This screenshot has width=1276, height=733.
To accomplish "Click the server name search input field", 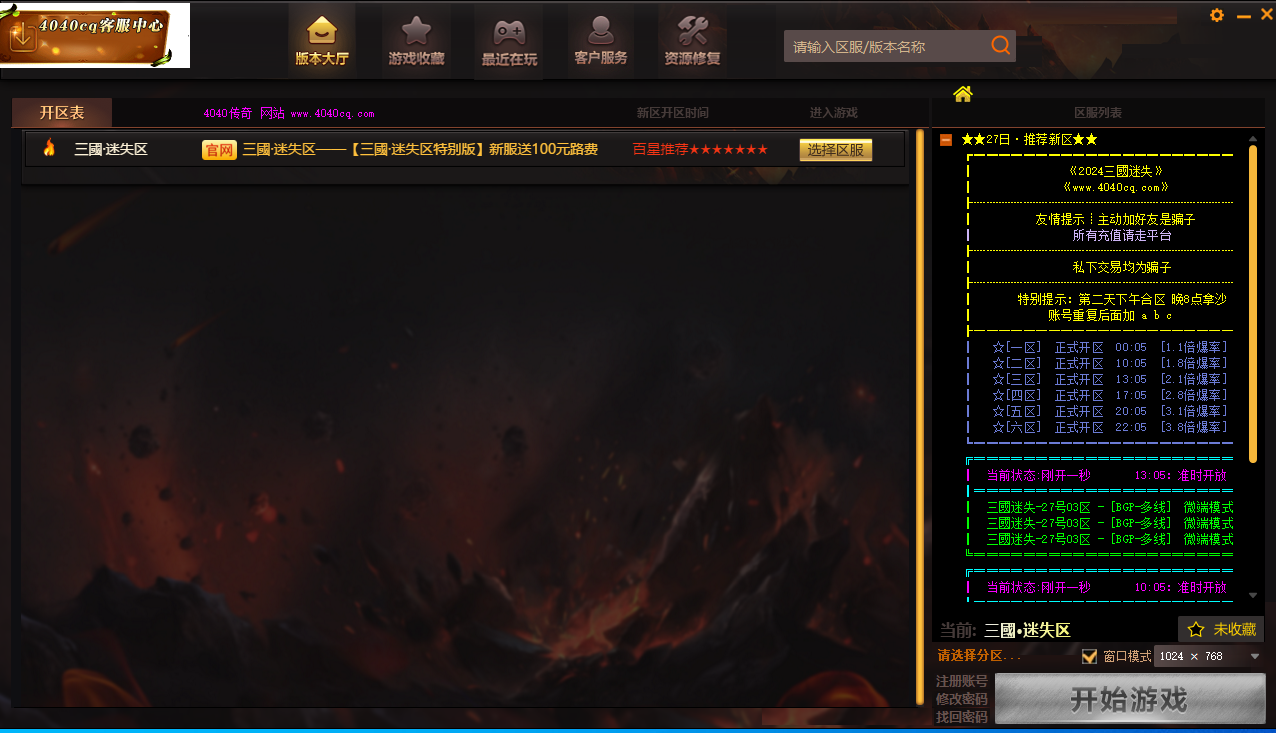I will (x=885, y=46).
